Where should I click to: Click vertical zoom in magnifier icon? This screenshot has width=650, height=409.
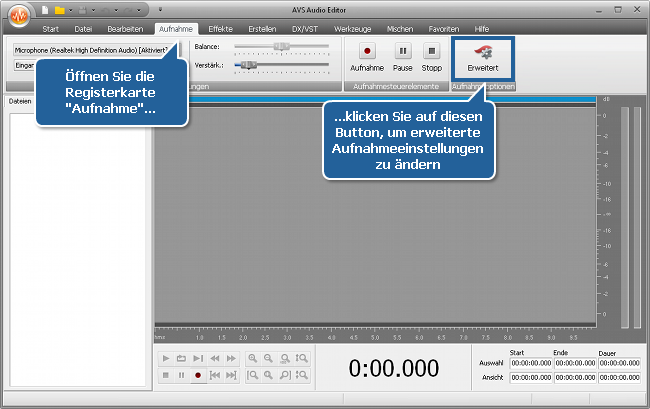[x=302, y=358]
